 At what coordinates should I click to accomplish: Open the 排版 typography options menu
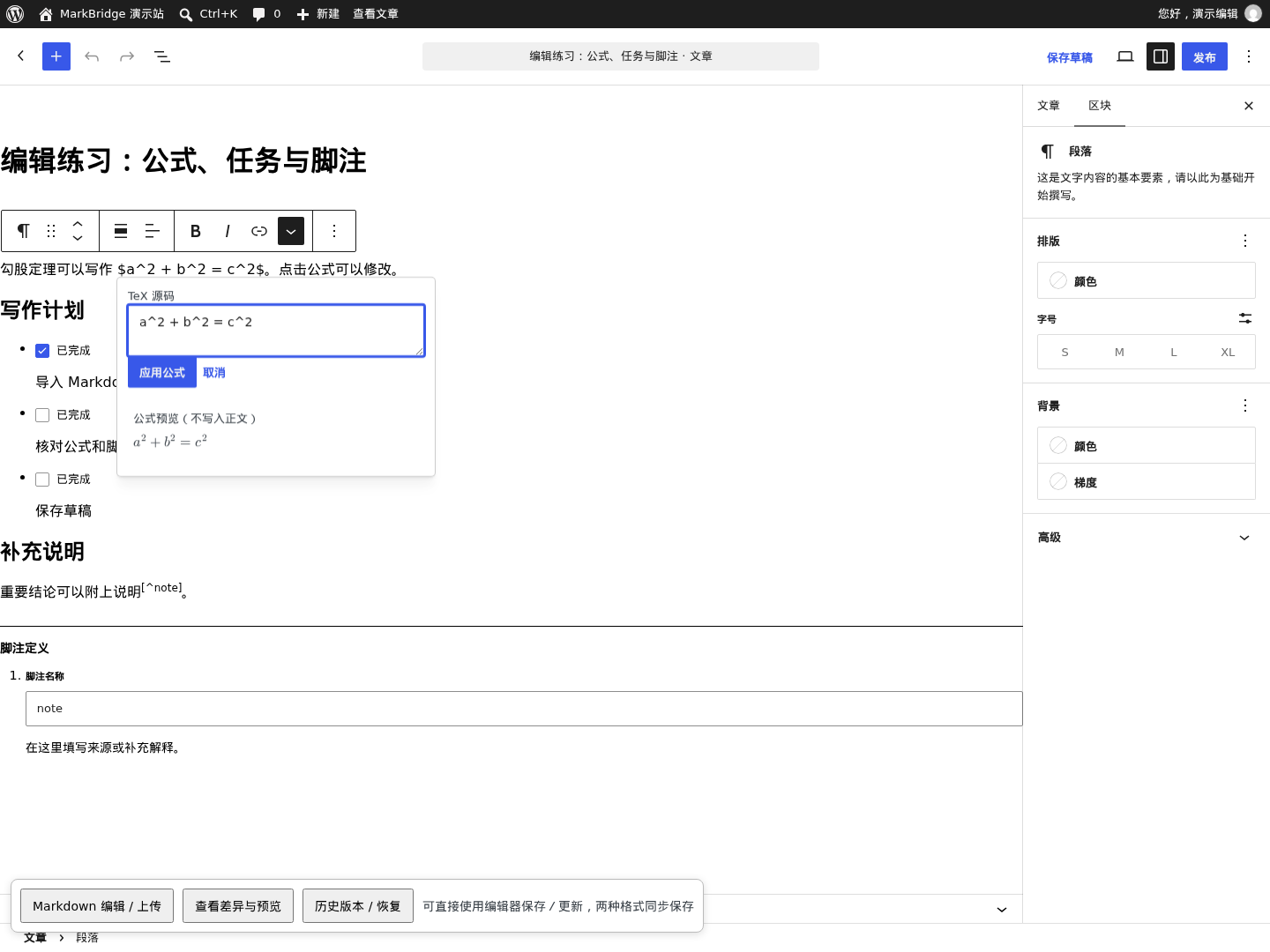[x=1245, y=241]
